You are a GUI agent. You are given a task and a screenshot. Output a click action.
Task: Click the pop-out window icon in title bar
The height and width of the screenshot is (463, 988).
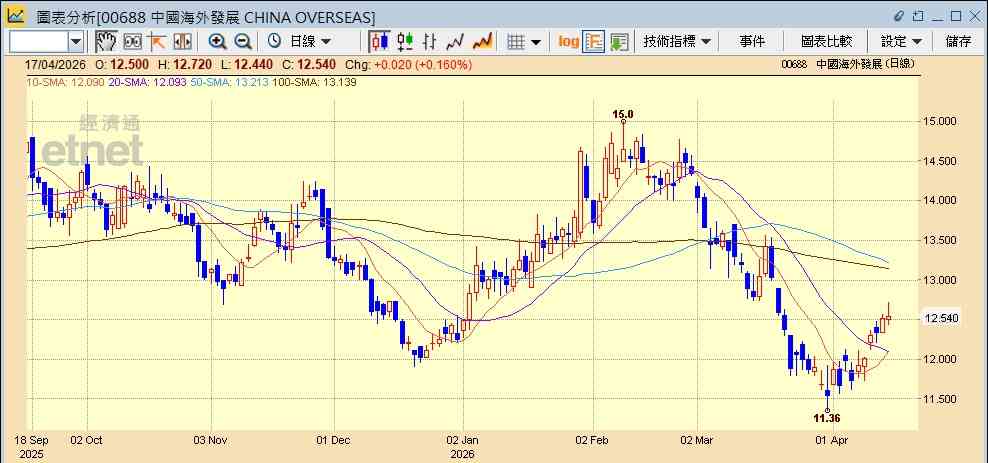point(919,15)
